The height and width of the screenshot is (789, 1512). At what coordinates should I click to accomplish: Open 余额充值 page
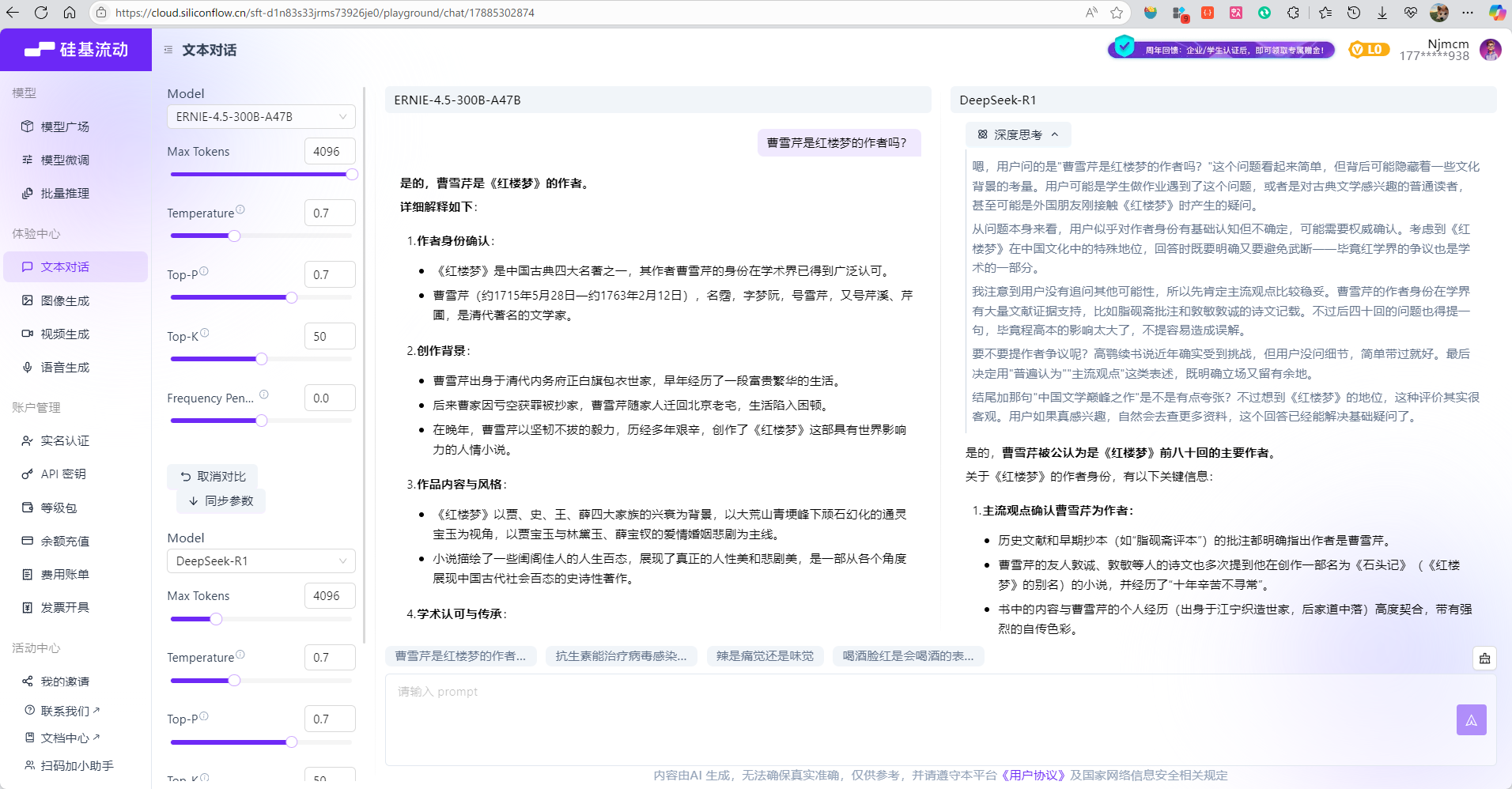75,541
